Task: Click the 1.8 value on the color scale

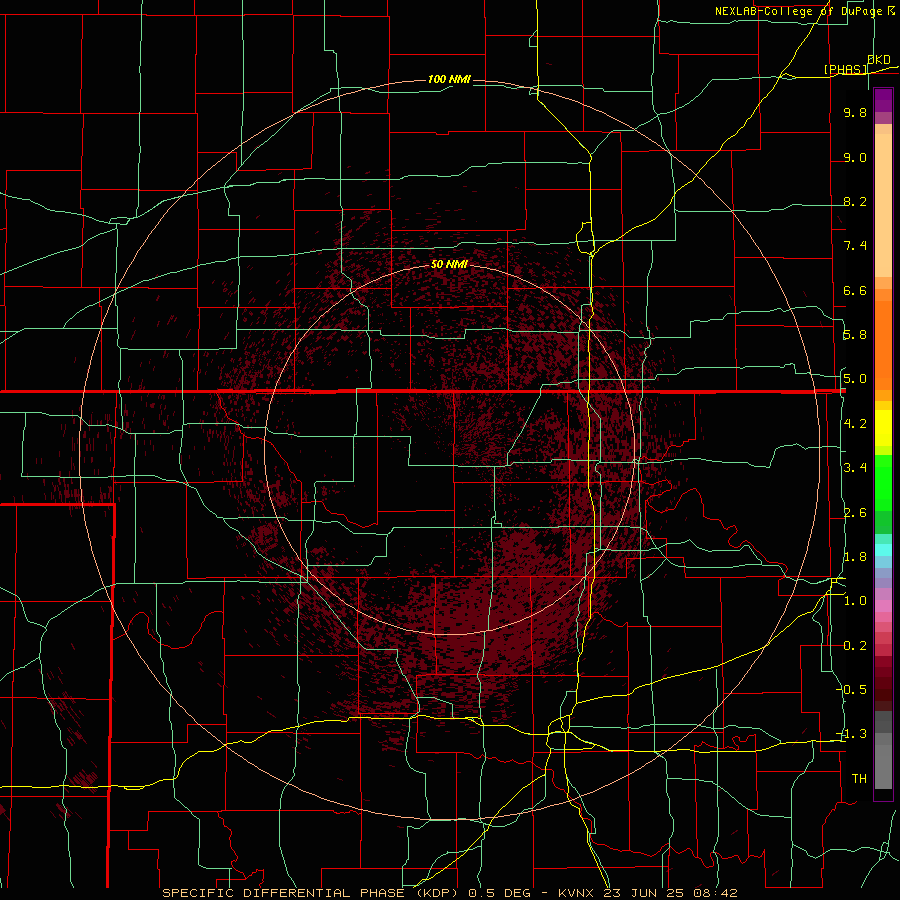Action: point(855,557)
